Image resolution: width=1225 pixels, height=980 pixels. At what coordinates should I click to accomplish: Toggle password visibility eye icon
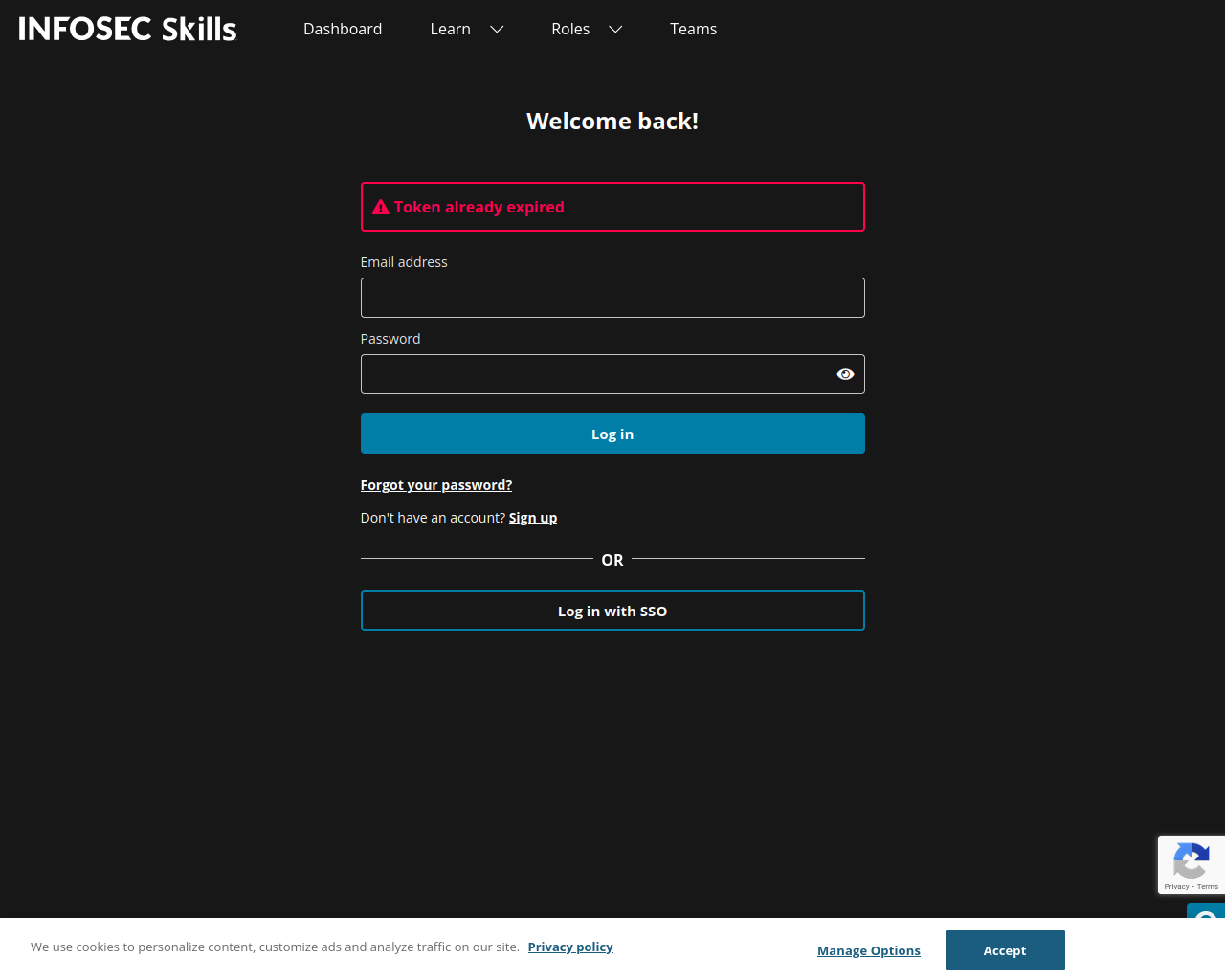[845, 374]
